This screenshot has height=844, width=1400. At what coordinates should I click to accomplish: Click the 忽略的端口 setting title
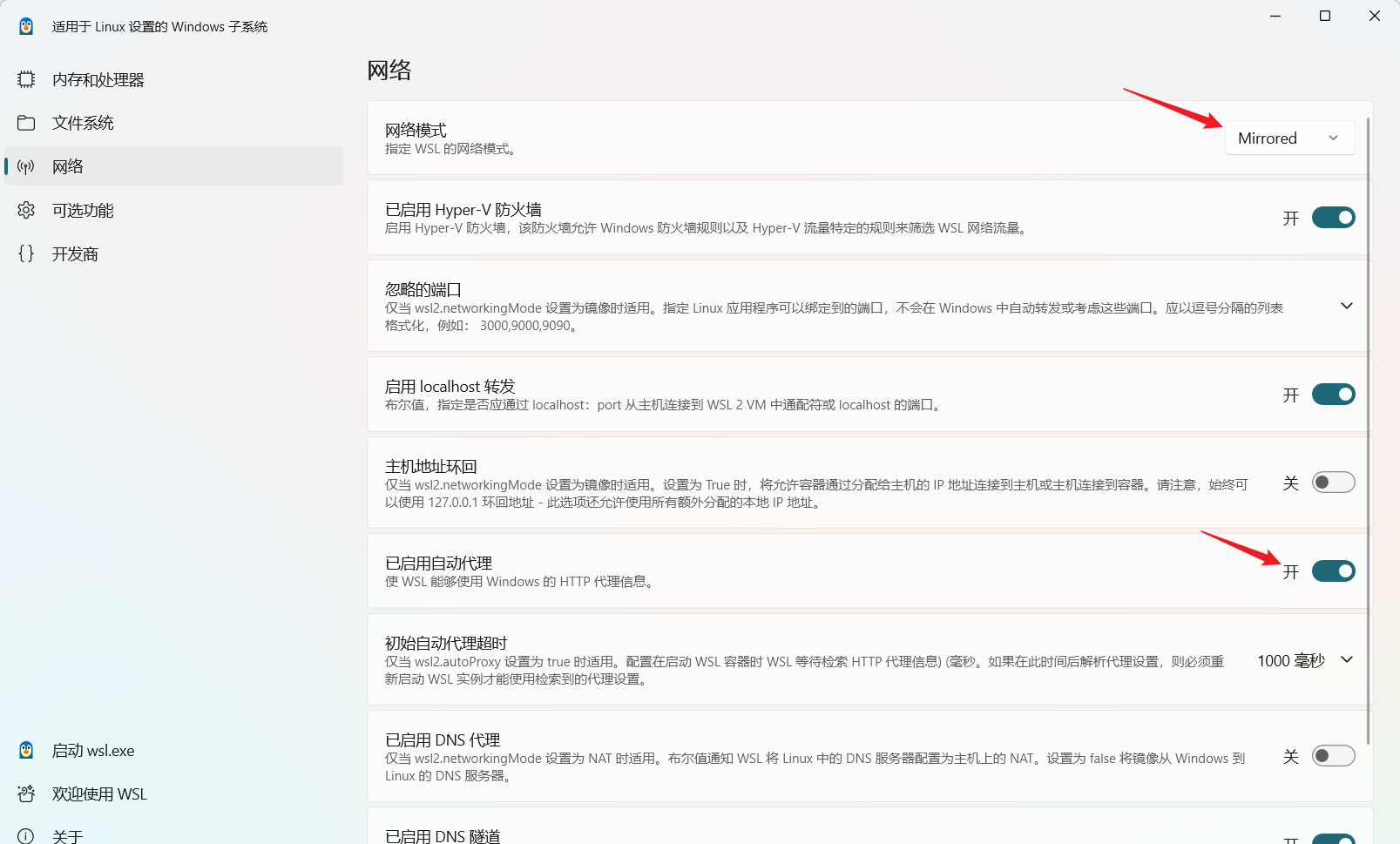coord(423,289)
